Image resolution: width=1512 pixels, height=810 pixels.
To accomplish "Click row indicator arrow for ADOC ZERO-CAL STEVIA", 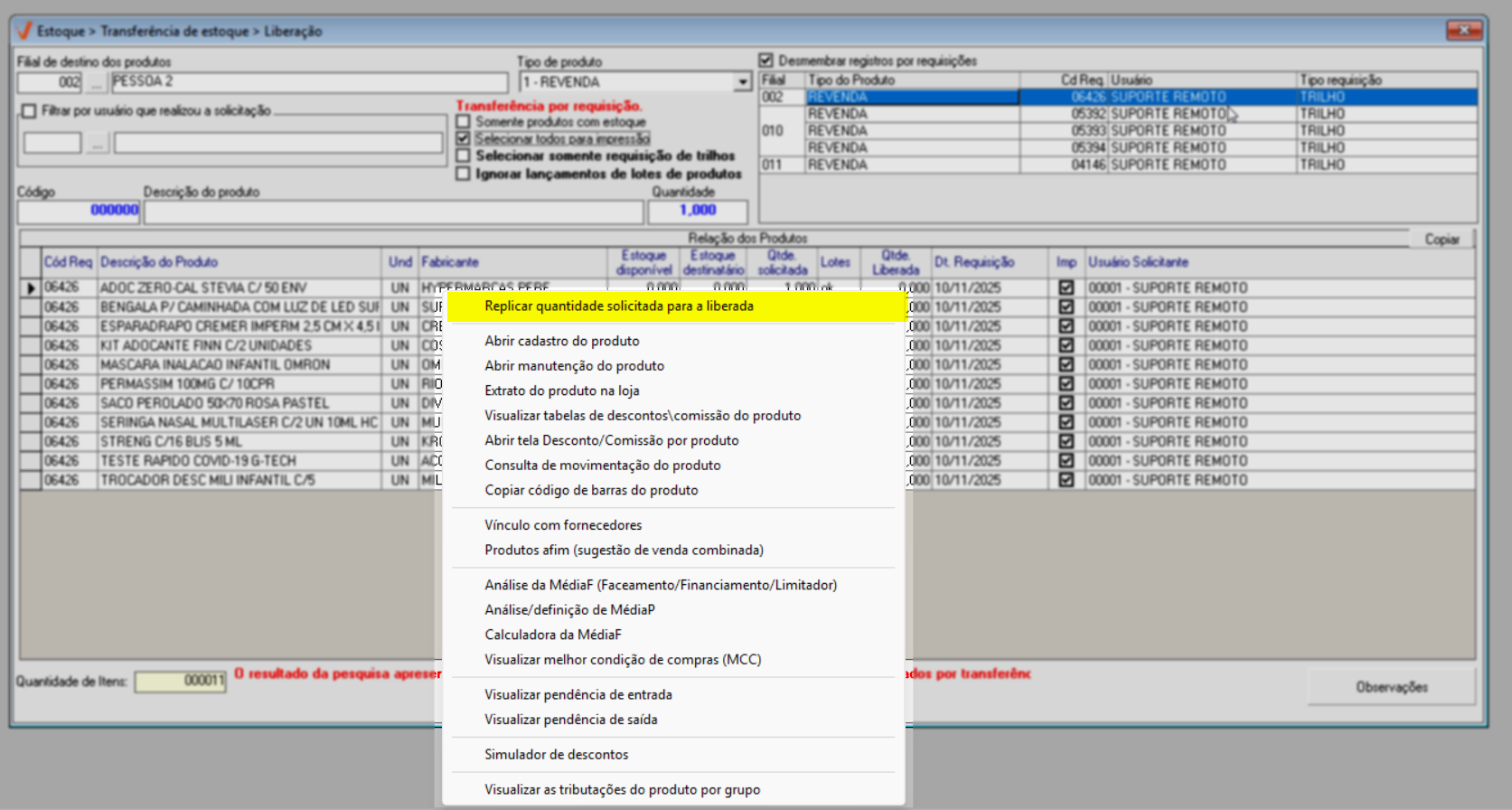I will coord(31,288).
